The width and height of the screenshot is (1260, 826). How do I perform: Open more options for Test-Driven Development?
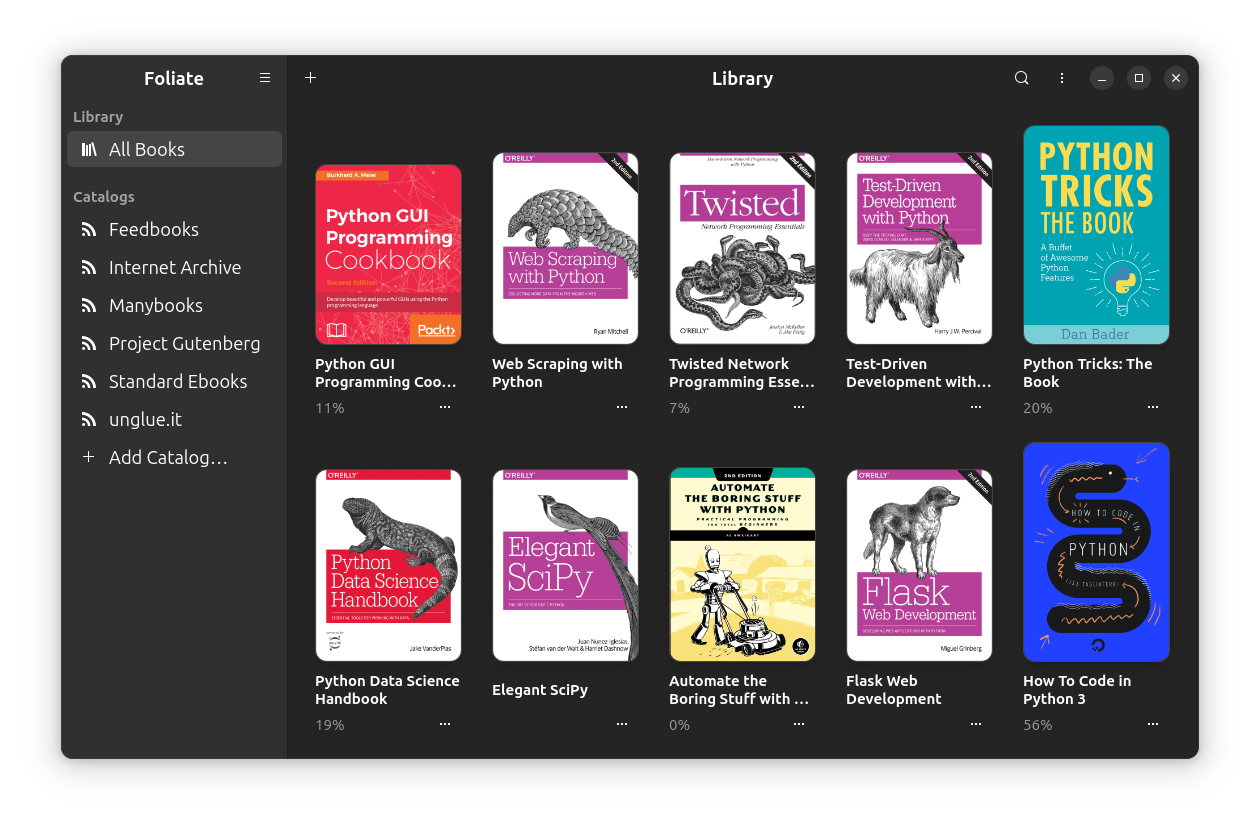coord(976,407)
